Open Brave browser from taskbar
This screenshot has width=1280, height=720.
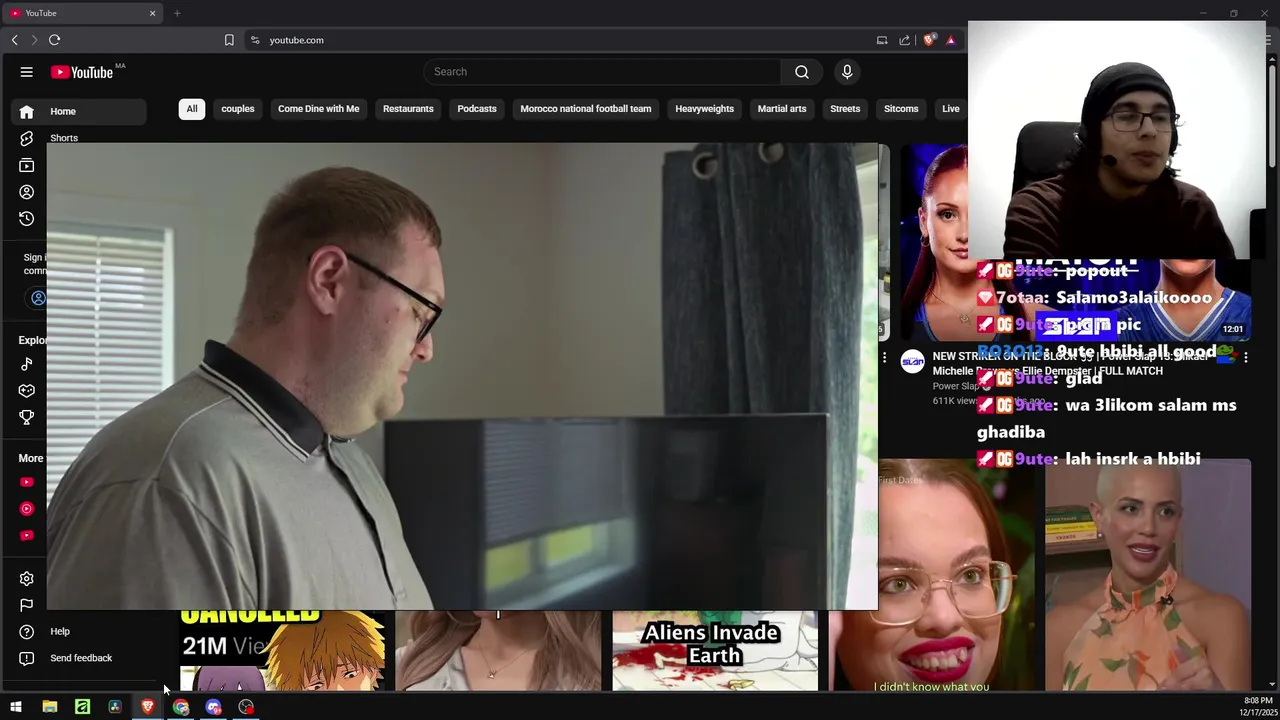pos(148,707)
